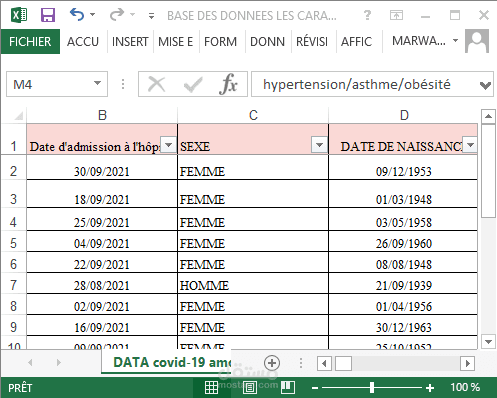Undo the last action

pyautogui.click(x=77, y=15)
